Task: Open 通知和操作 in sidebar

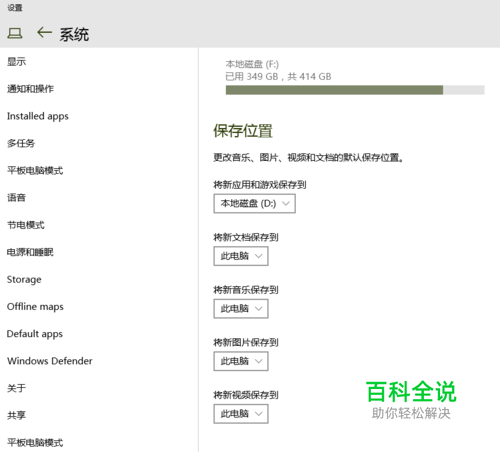Action: point(30,89)
